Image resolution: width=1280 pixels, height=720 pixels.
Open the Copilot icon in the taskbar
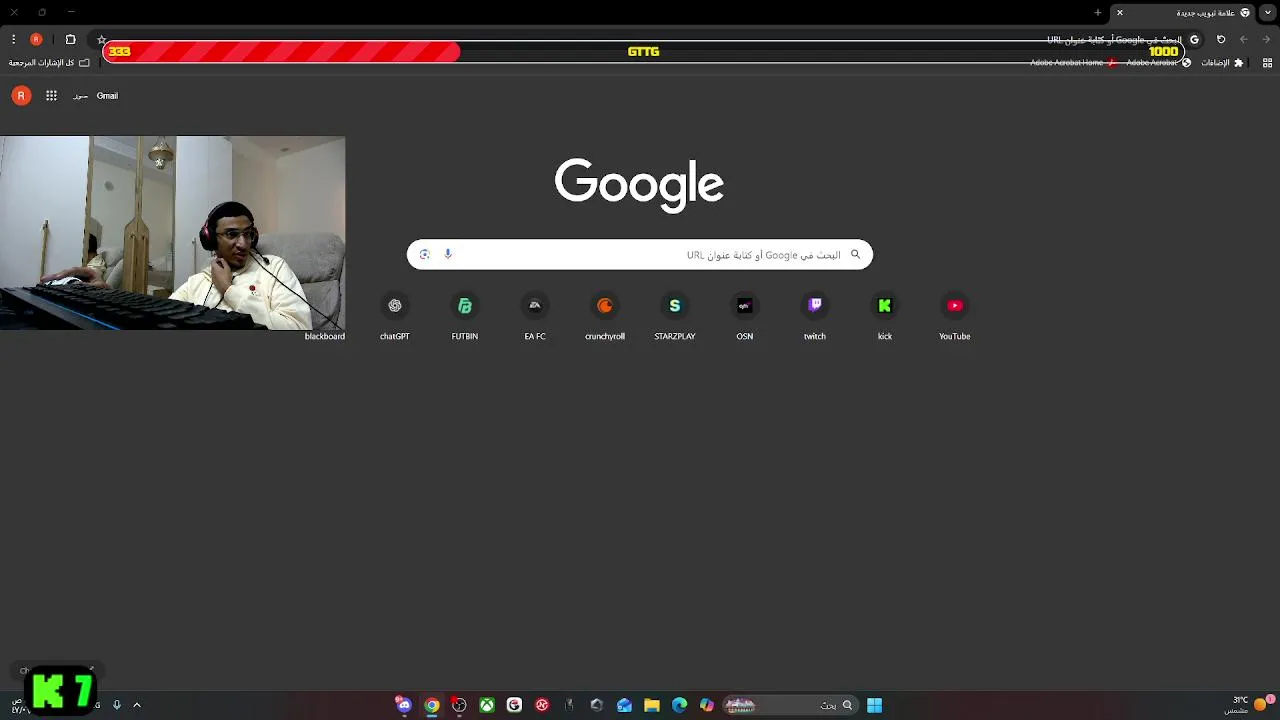click(x=707, y=705)
